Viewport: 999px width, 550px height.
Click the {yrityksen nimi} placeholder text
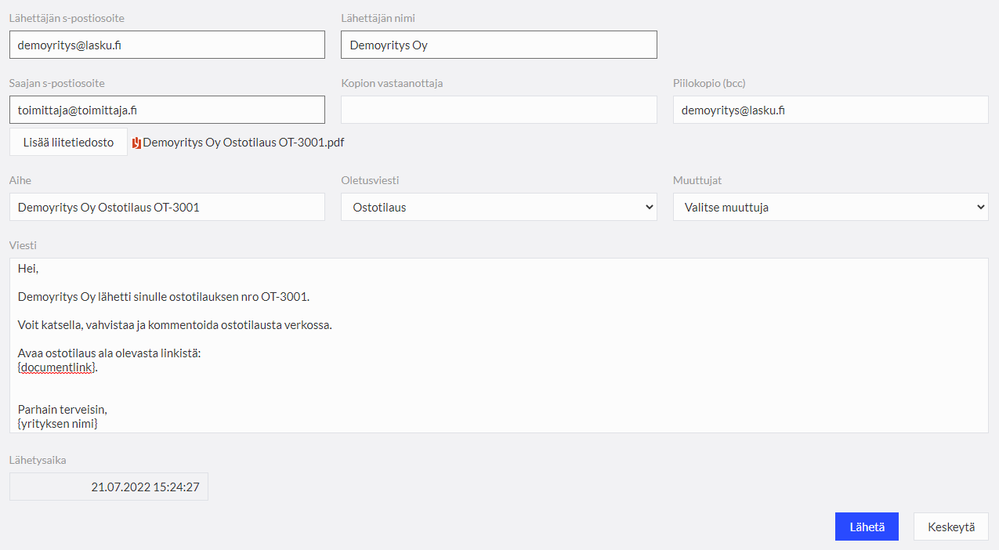point(57,424)
